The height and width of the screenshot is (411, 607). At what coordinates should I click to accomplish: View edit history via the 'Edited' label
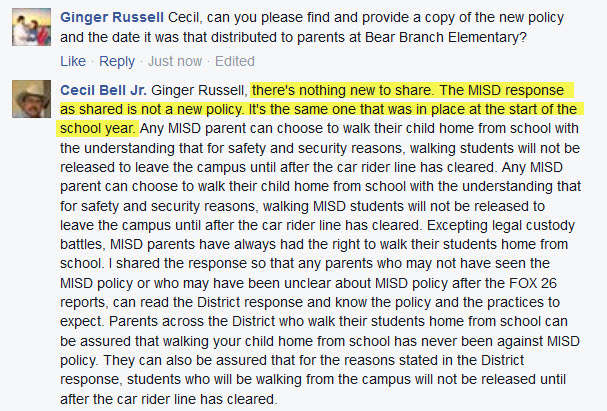[x=235, y=61]
